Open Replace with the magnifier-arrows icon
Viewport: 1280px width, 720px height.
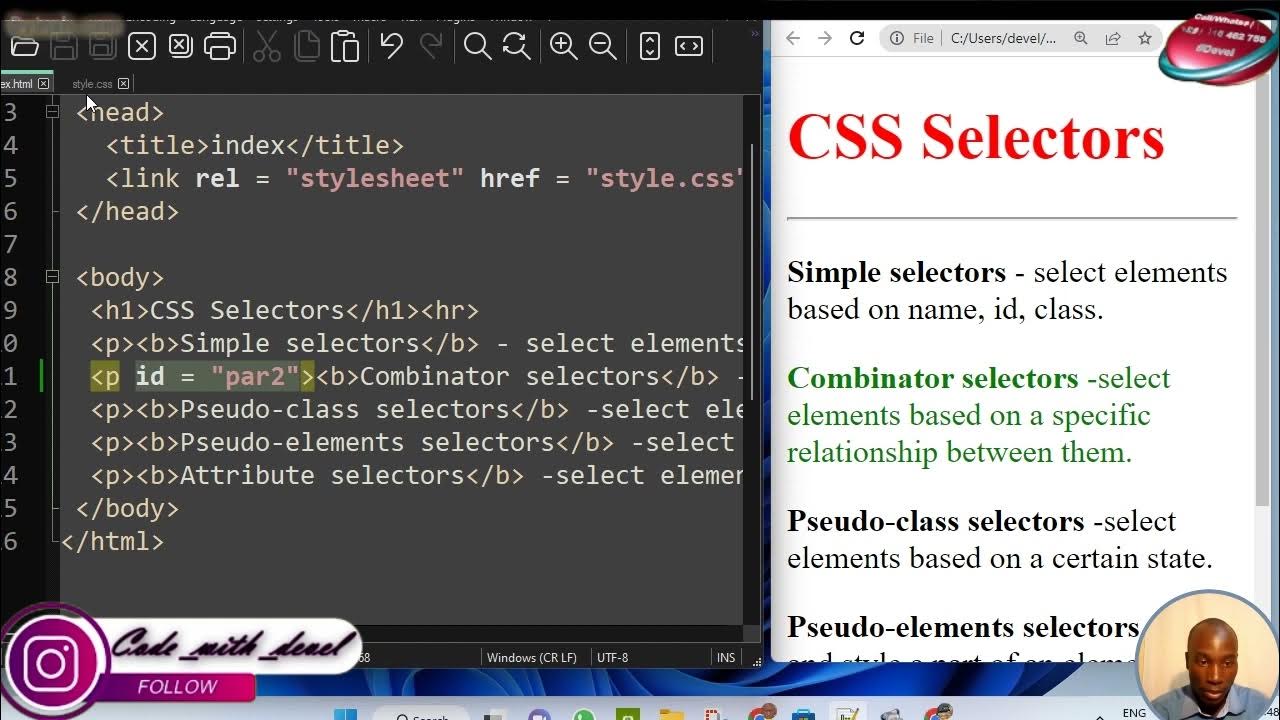click(516, 46)
